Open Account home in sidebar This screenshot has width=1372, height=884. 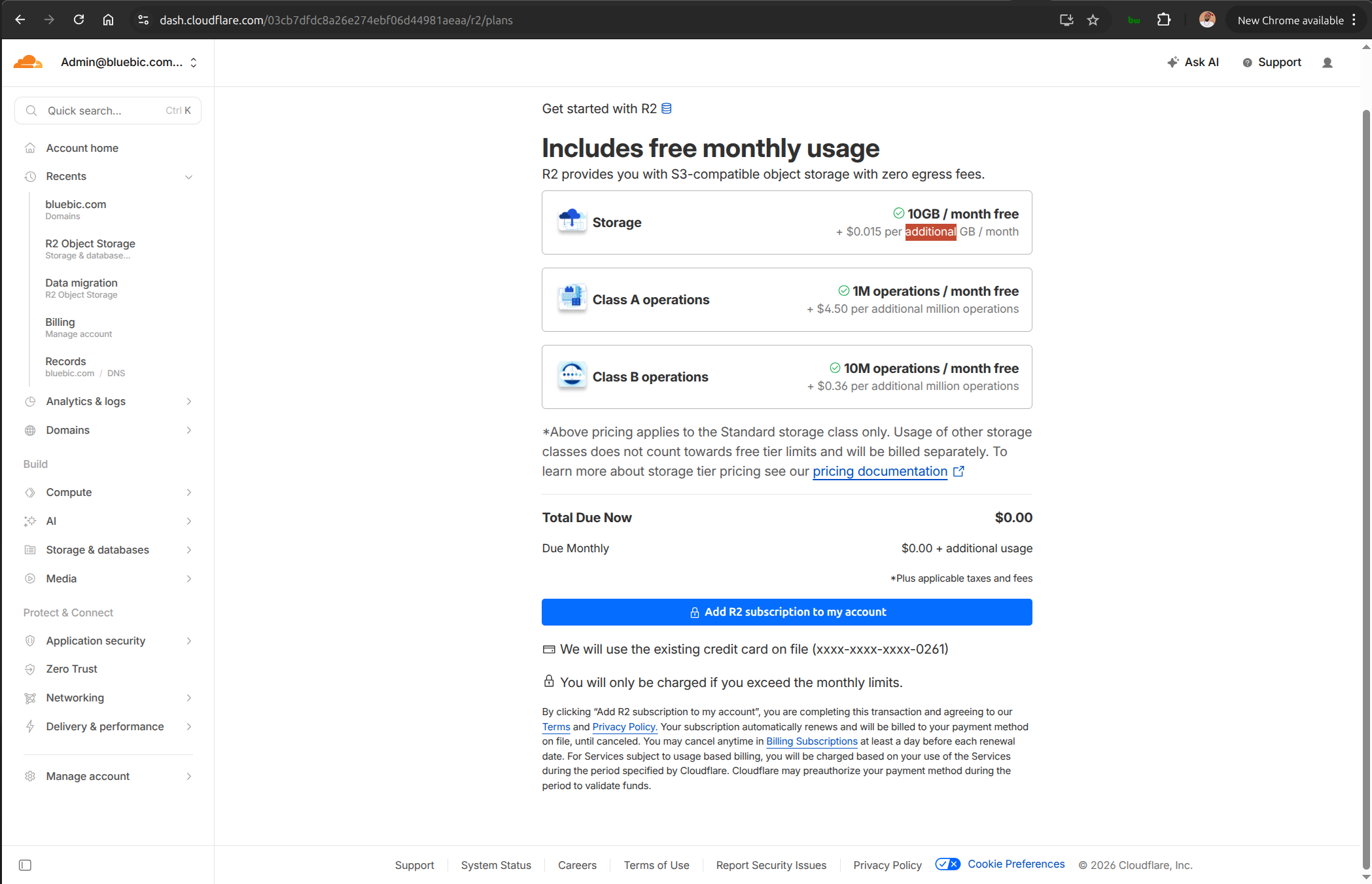click(82, 148)
